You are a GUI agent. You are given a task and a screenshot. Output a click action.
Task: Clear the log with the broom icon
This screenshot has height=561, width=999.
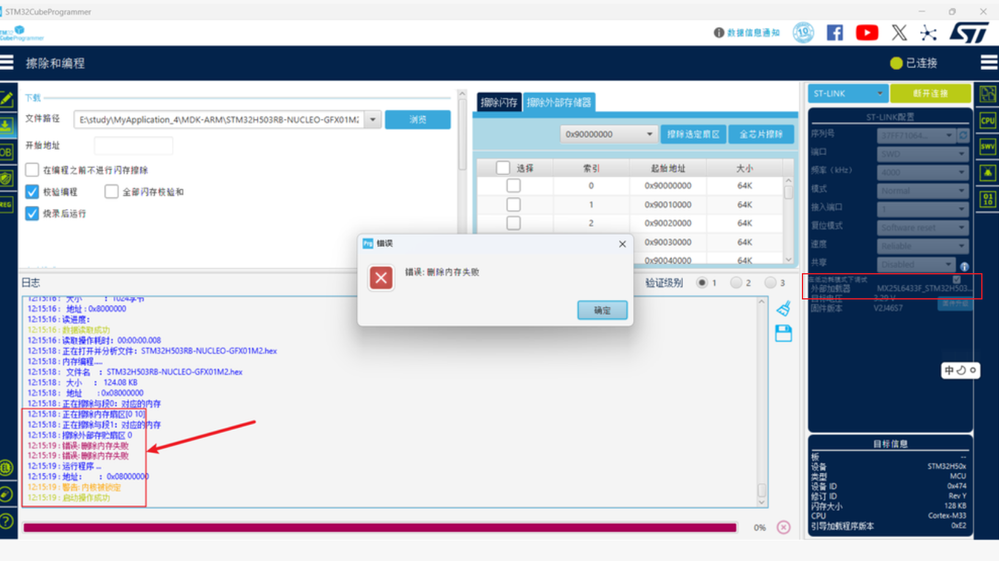coord(784,308)
